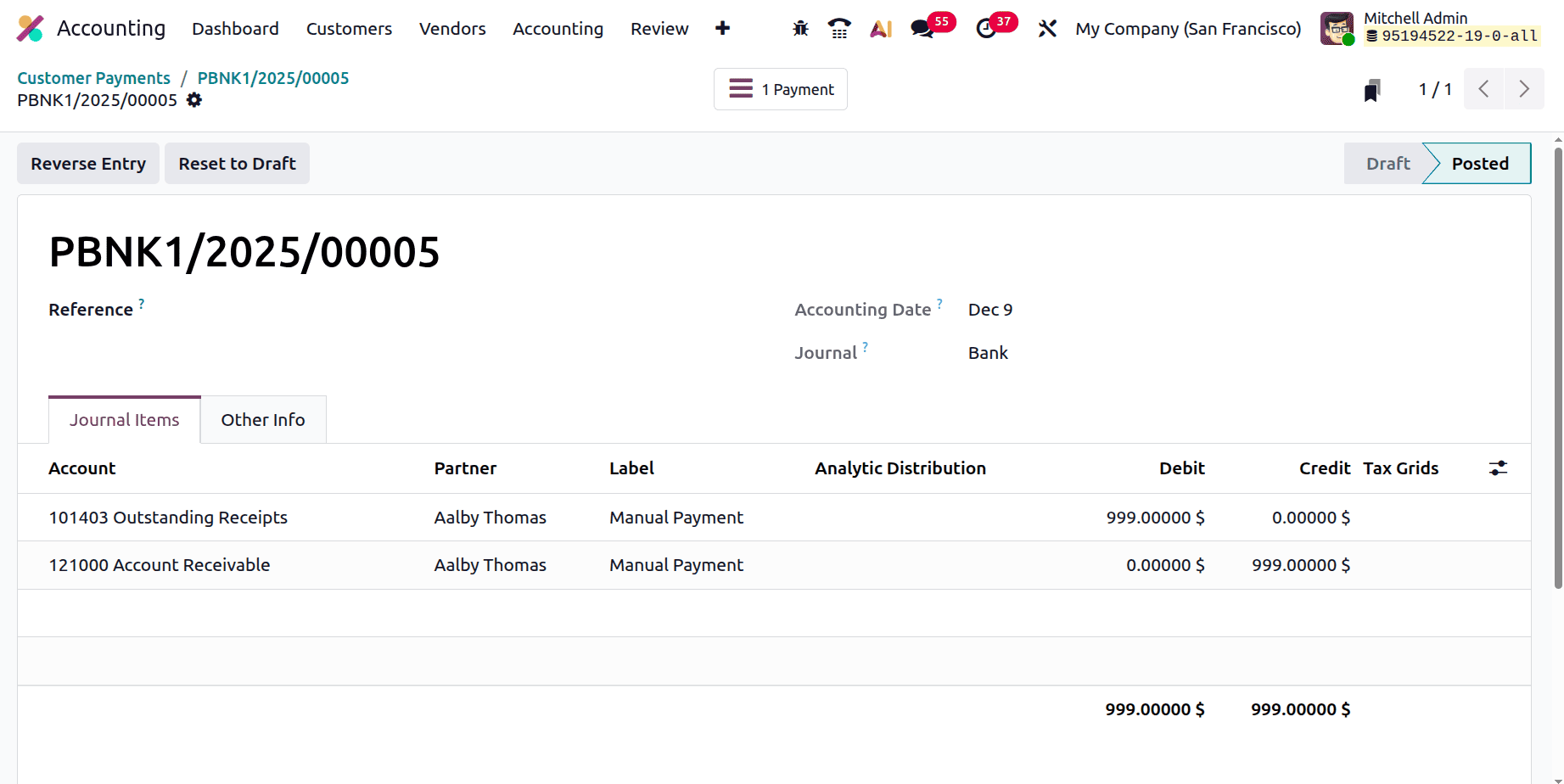
Task: Open activities clock with 37 badge
Action: [995, 27]
